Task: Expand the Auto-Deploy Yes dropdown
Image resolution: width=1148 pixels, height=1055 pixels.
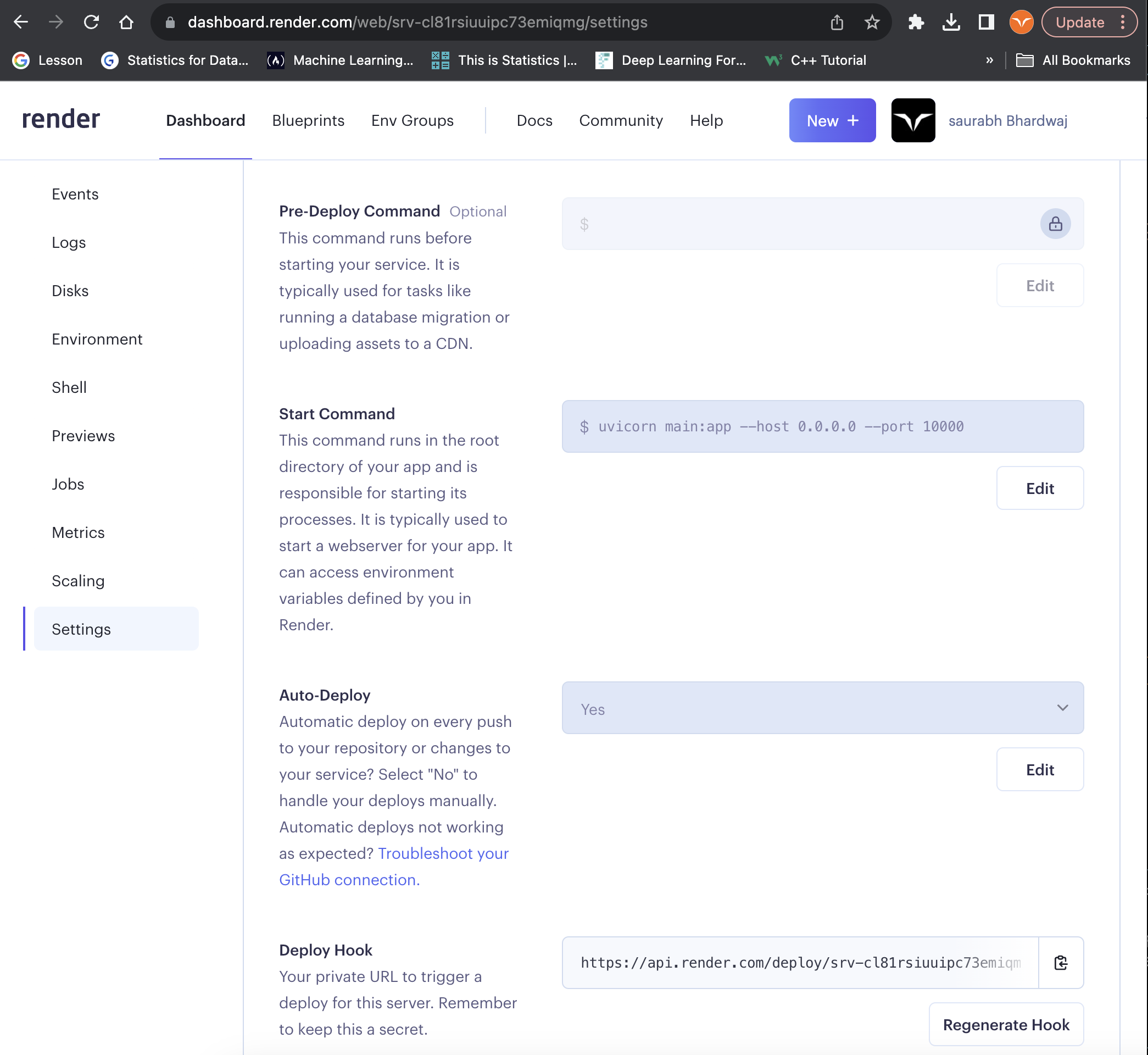Action: click(822, 708)
